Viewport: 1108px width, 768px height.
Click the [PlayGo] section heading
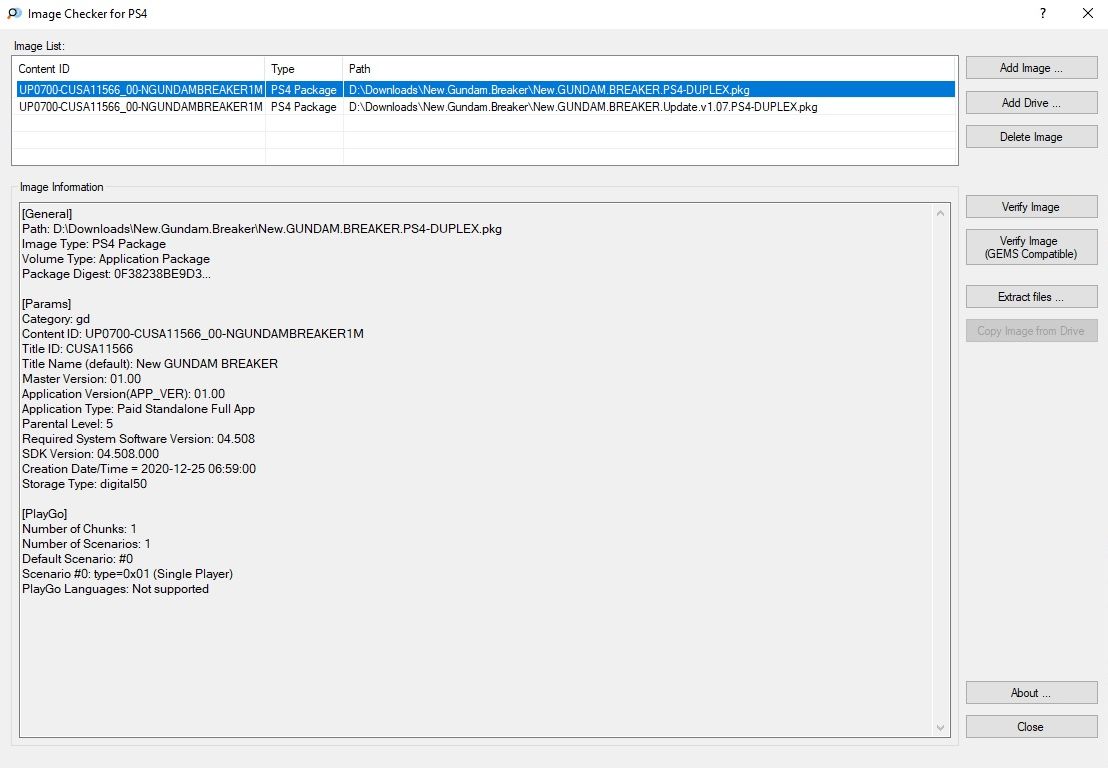tap(45, 514)
